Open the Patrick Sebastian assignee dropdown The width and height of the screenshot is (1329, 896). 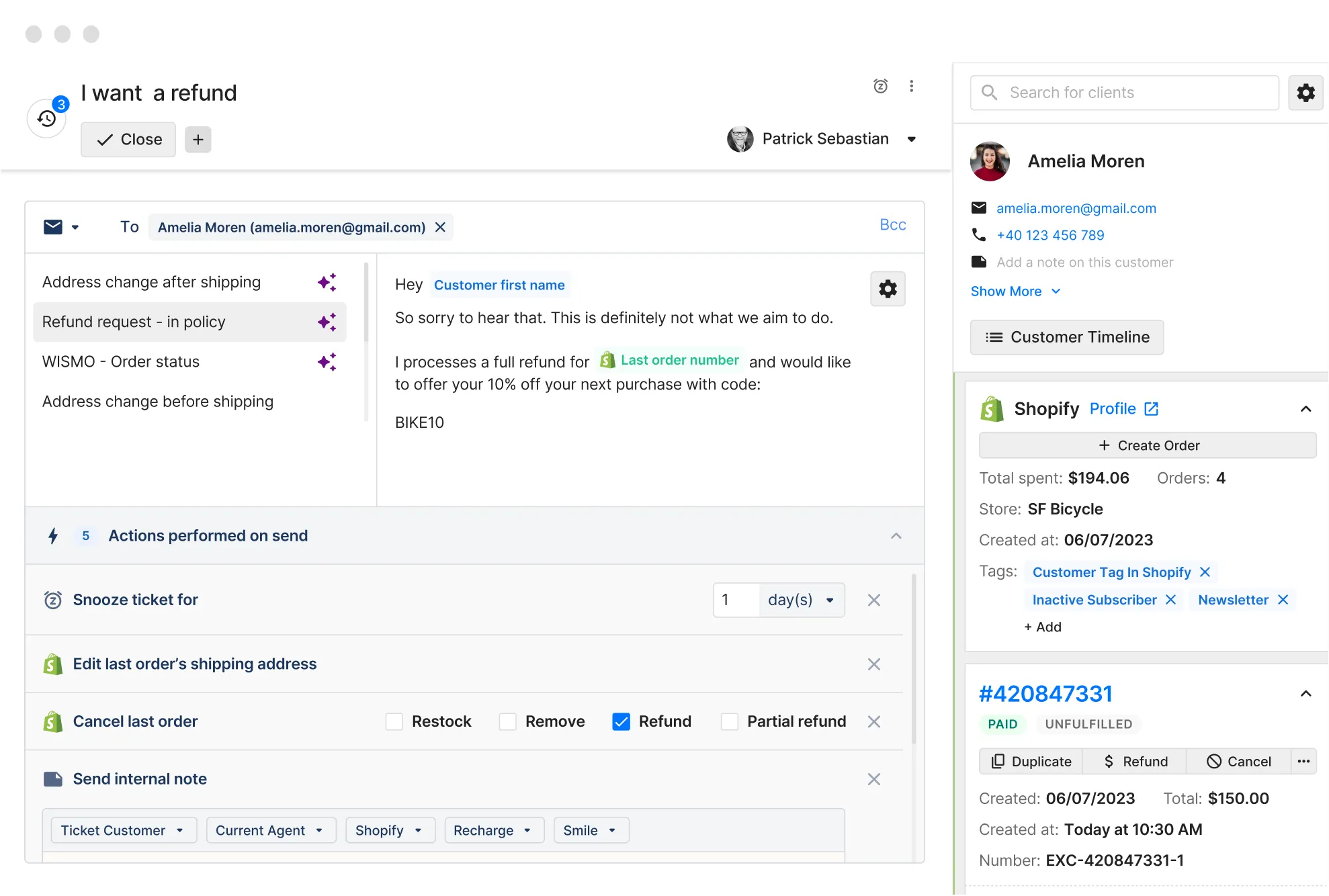[x=912, y=139]
